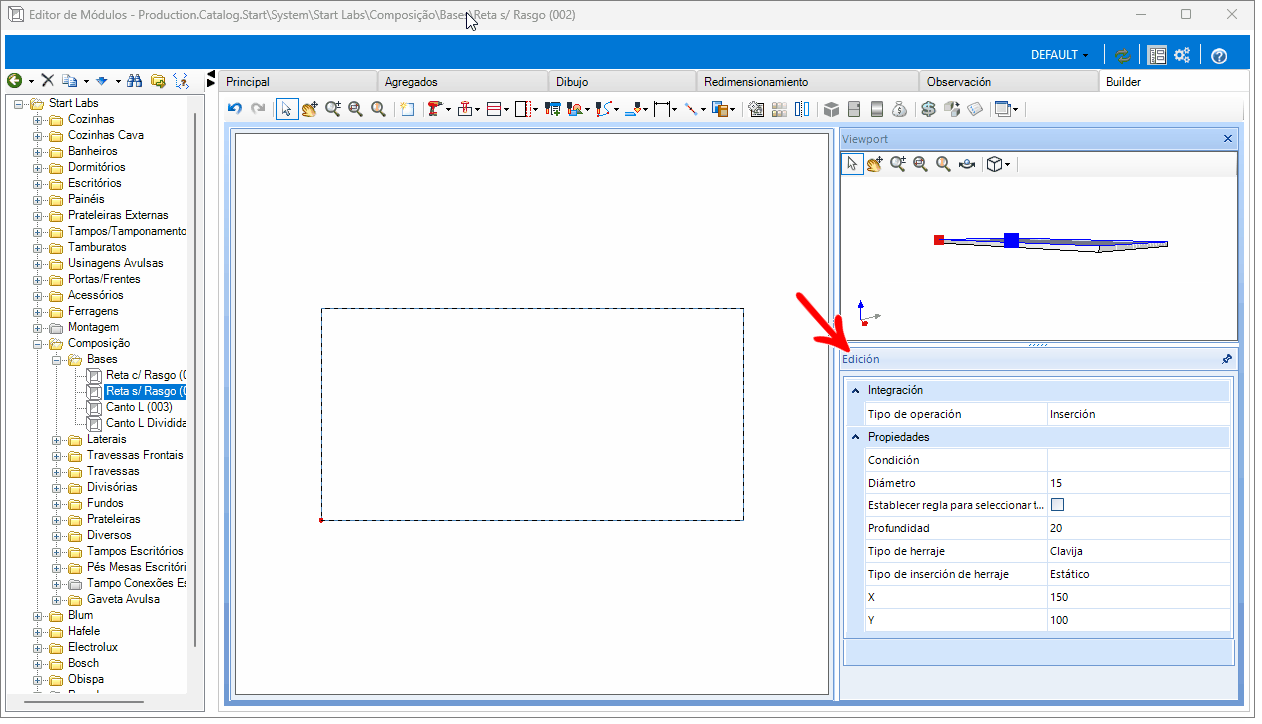Image resolution: width=1262 pixels, height=724 pixels.
Task: Collapse the Propiedades section
Action: coord(855,437)
